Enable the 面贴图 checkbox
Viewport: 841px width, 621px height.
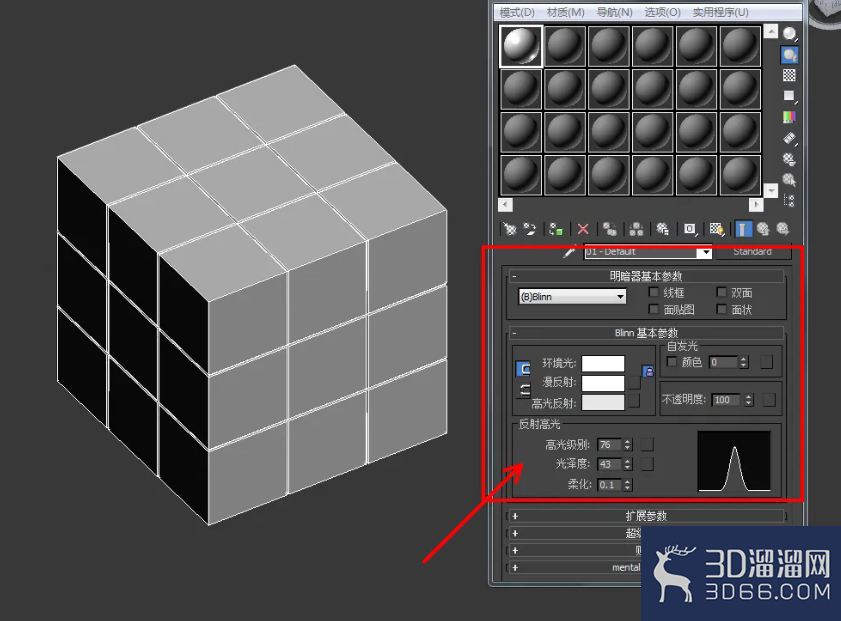[654, 309]
